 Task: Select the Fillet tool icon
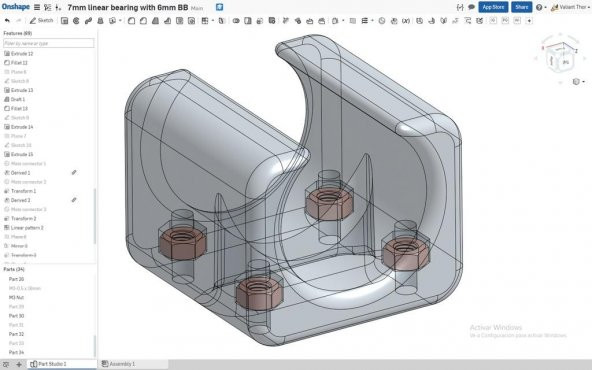tap(131, 21)
